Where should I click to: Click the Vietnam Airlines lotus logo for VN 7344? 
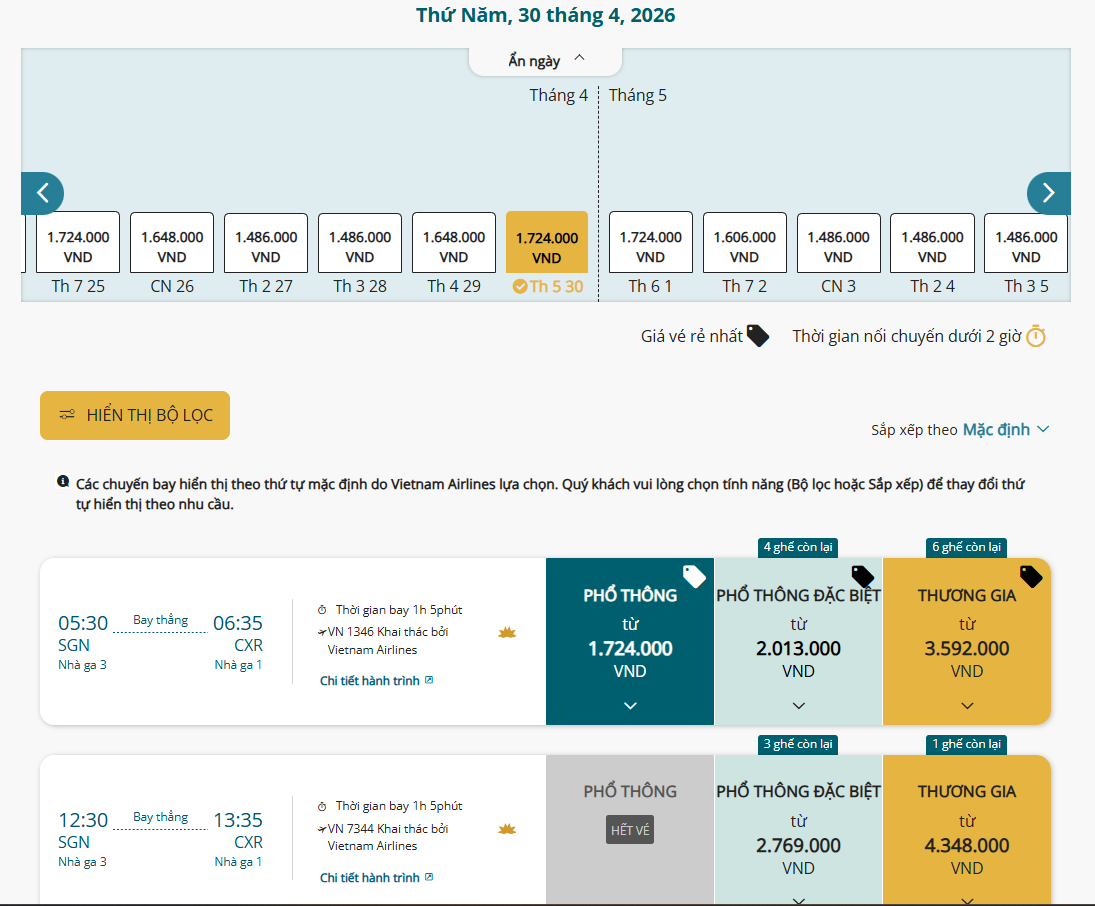coord(507,829)
